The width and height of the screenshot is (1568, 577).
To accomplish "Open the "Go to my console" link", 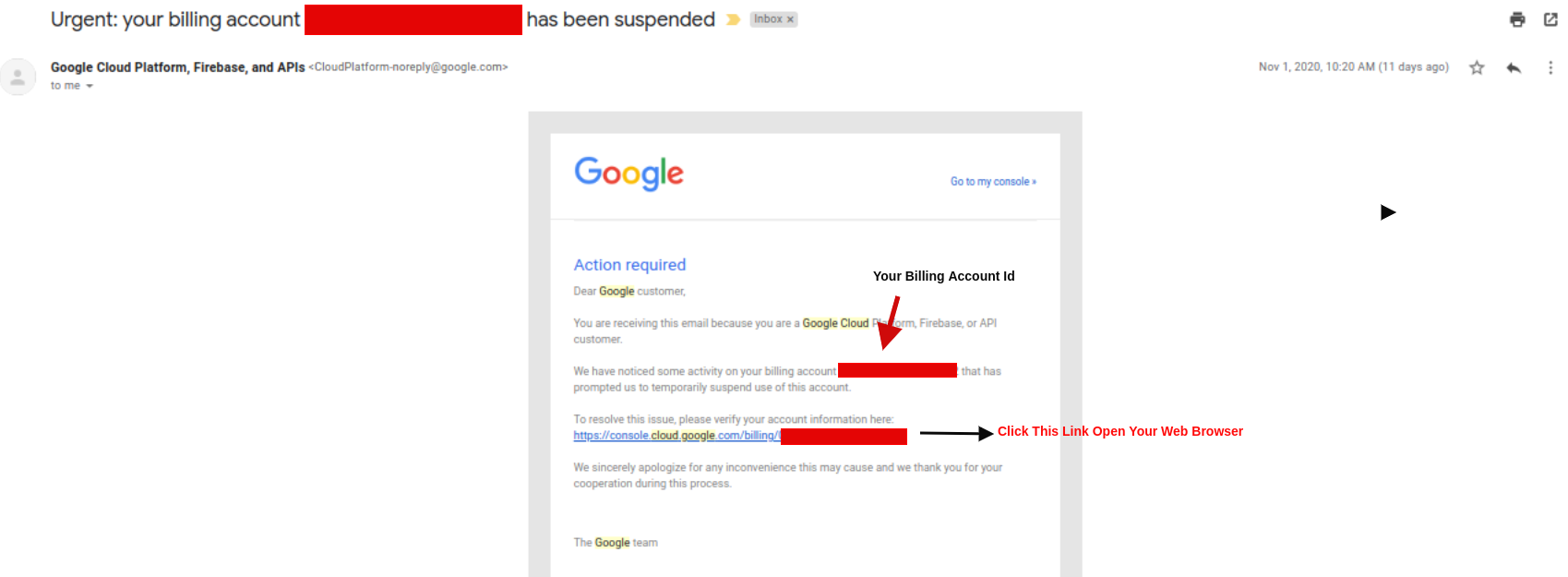I will [992, 181].
